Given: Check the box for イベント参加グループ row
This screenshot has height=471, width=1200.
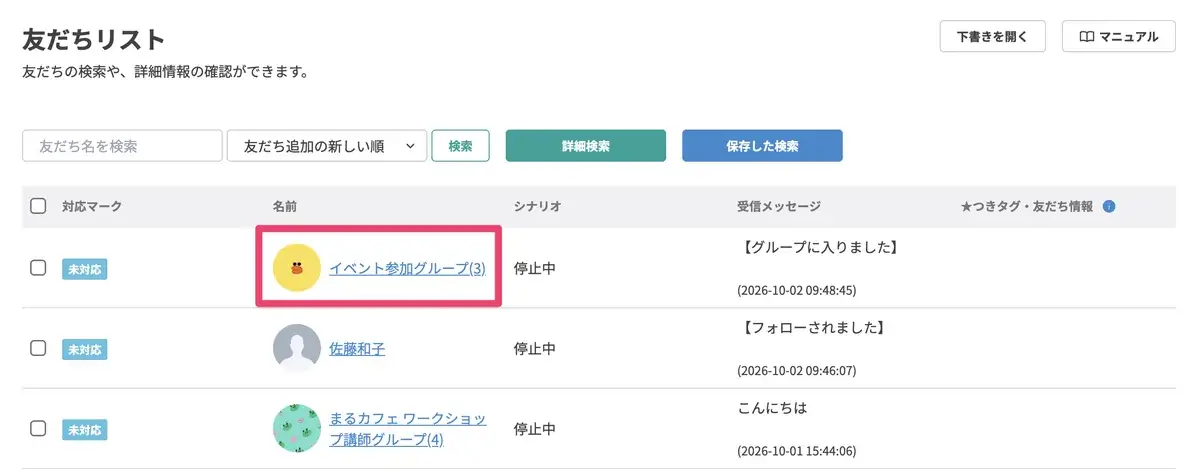Looking at the screenshot, I should (x=38, y=268).
